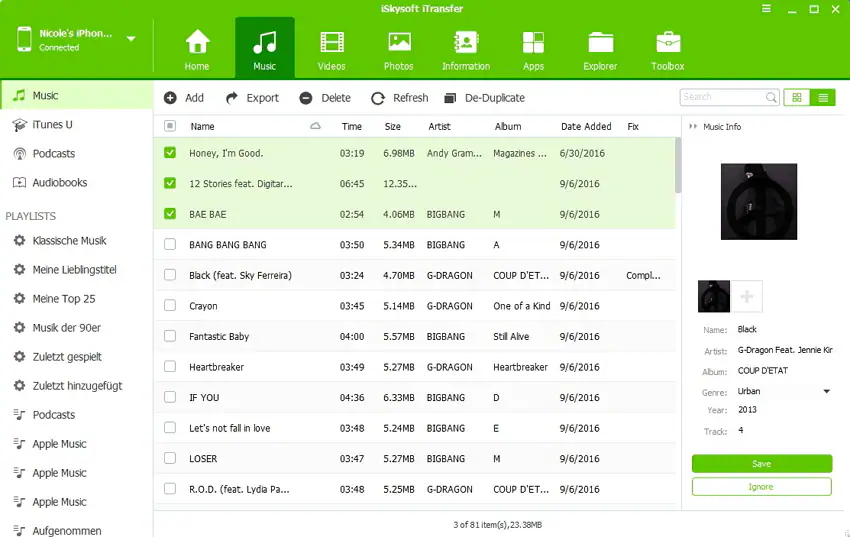Select the LOSER song row
This screenshot has height=537, width=850.
click(x=415, y=458)
